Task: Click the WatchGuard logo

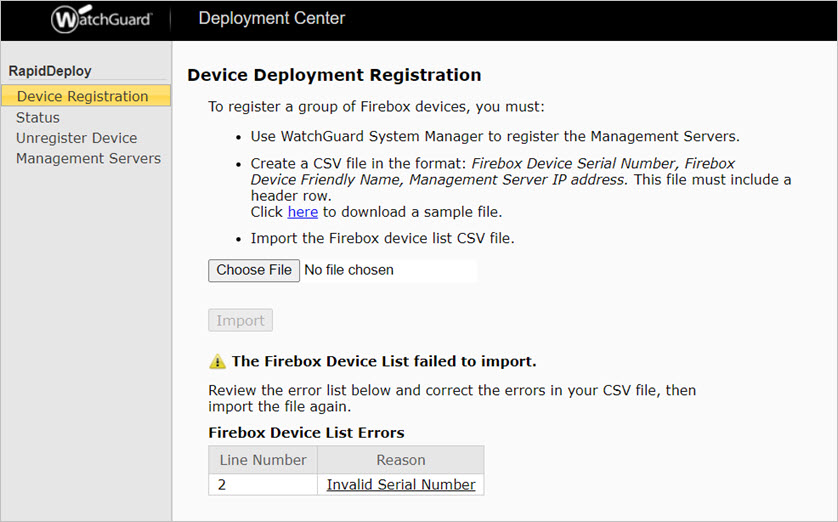Action: 101,19
